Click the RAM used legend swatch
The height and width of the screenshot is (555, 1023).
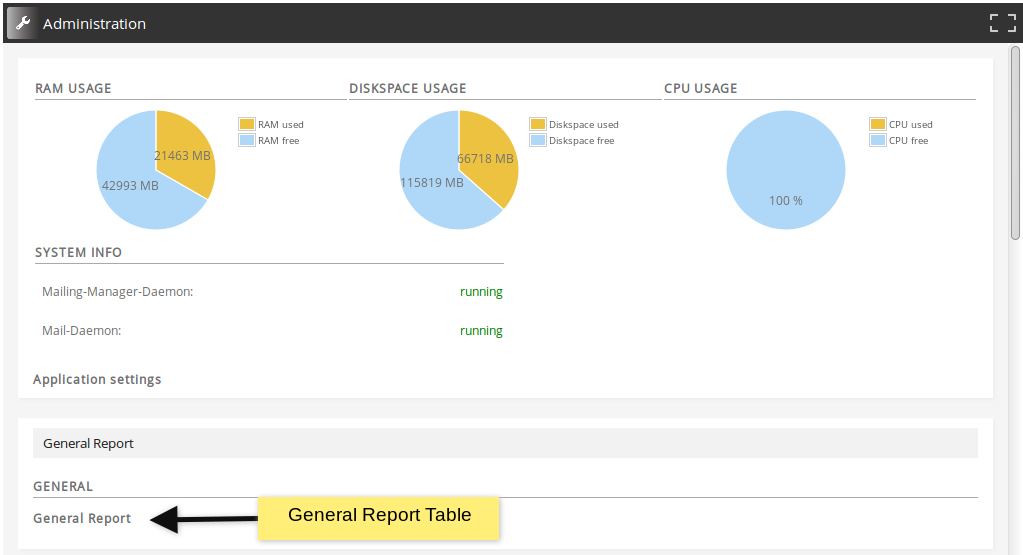247,125
